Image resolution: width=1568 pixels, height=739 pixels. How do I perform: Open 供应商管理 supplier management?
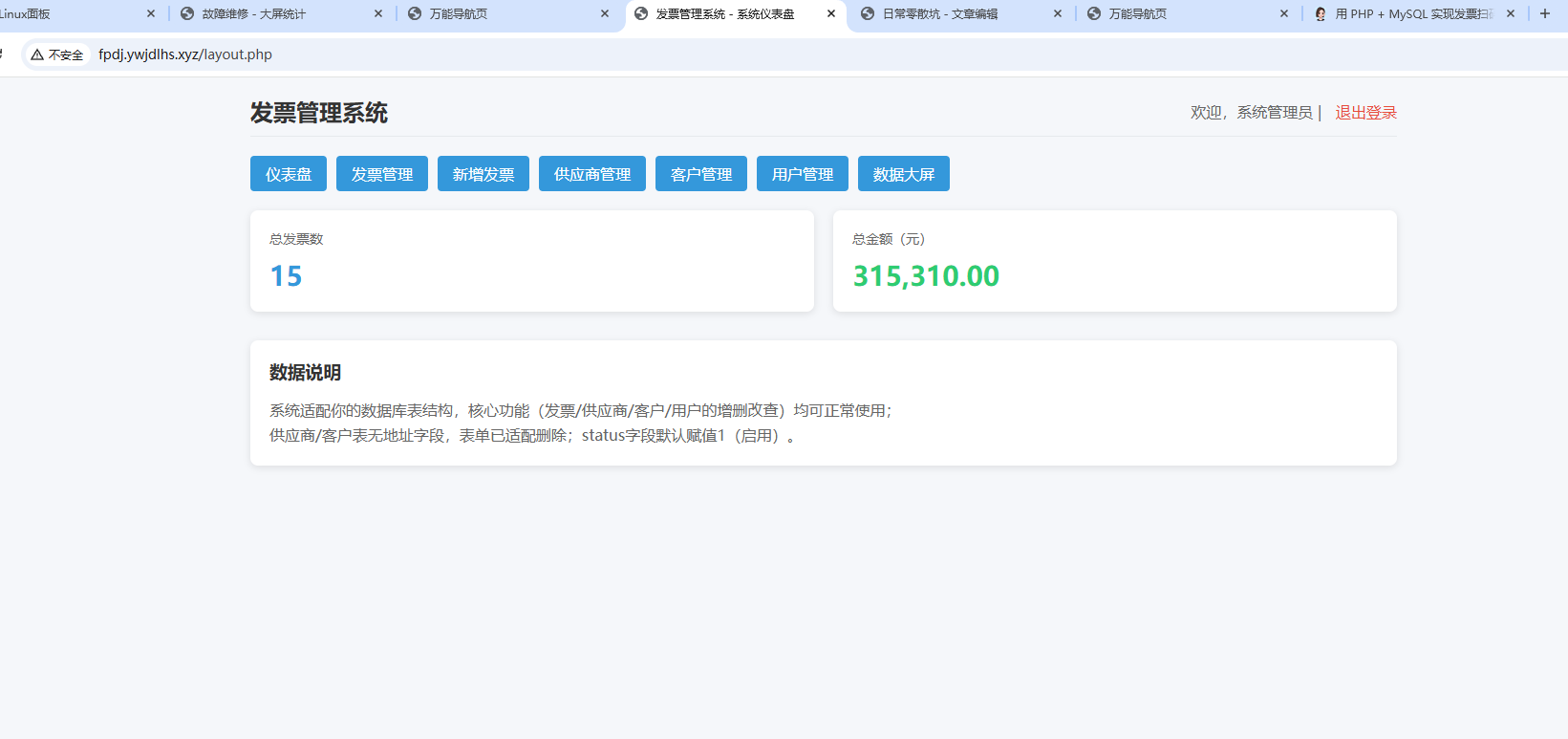[x=592, y=174]
